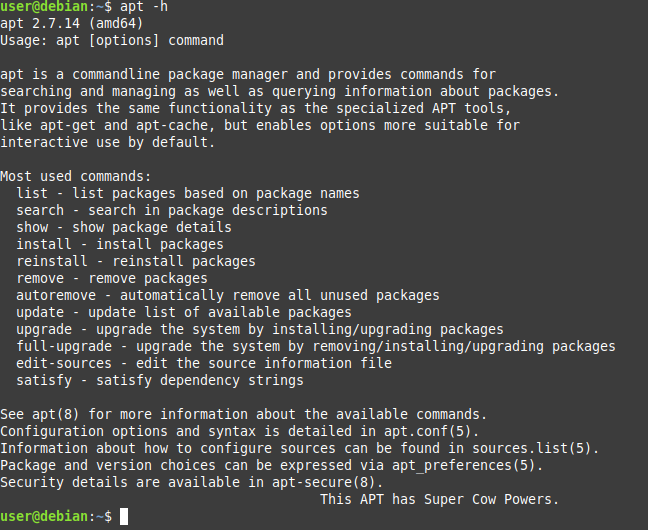Select the 'update' command entry
The width and height of the screenshot is (648, 530).
(184, 312)
